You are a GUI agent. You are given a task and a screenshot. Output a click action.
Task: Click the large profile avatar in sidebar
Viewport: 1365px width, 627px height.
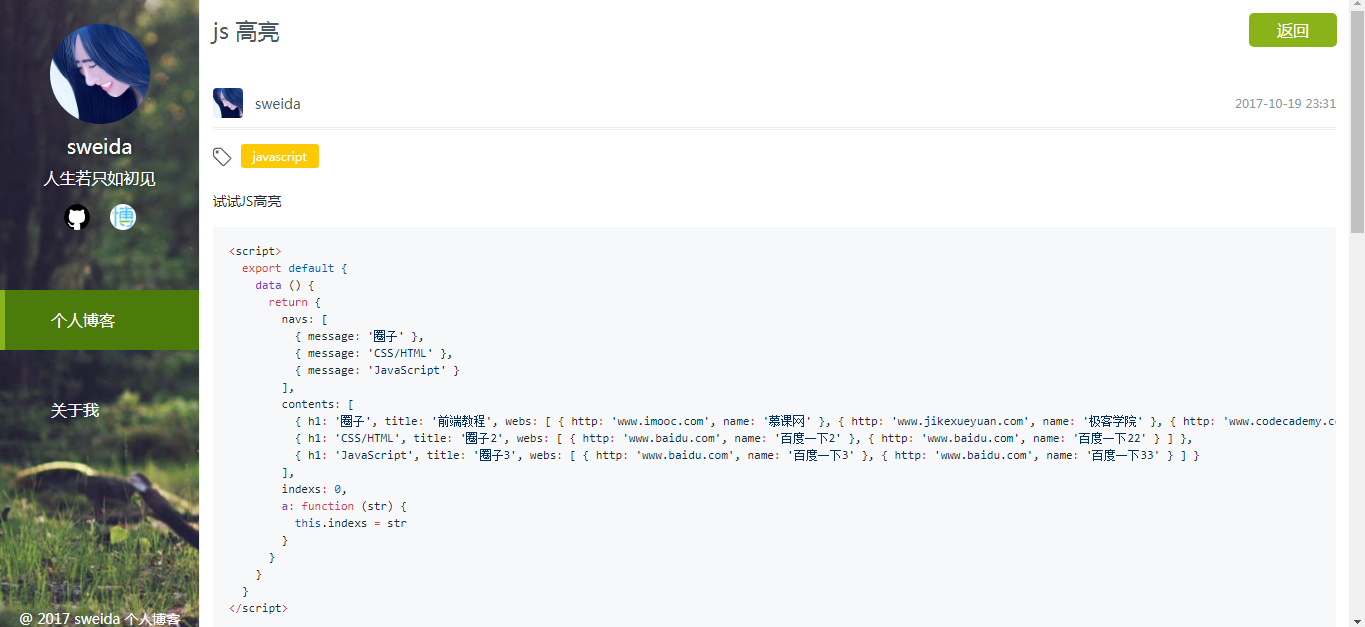[x=100, y=74]
